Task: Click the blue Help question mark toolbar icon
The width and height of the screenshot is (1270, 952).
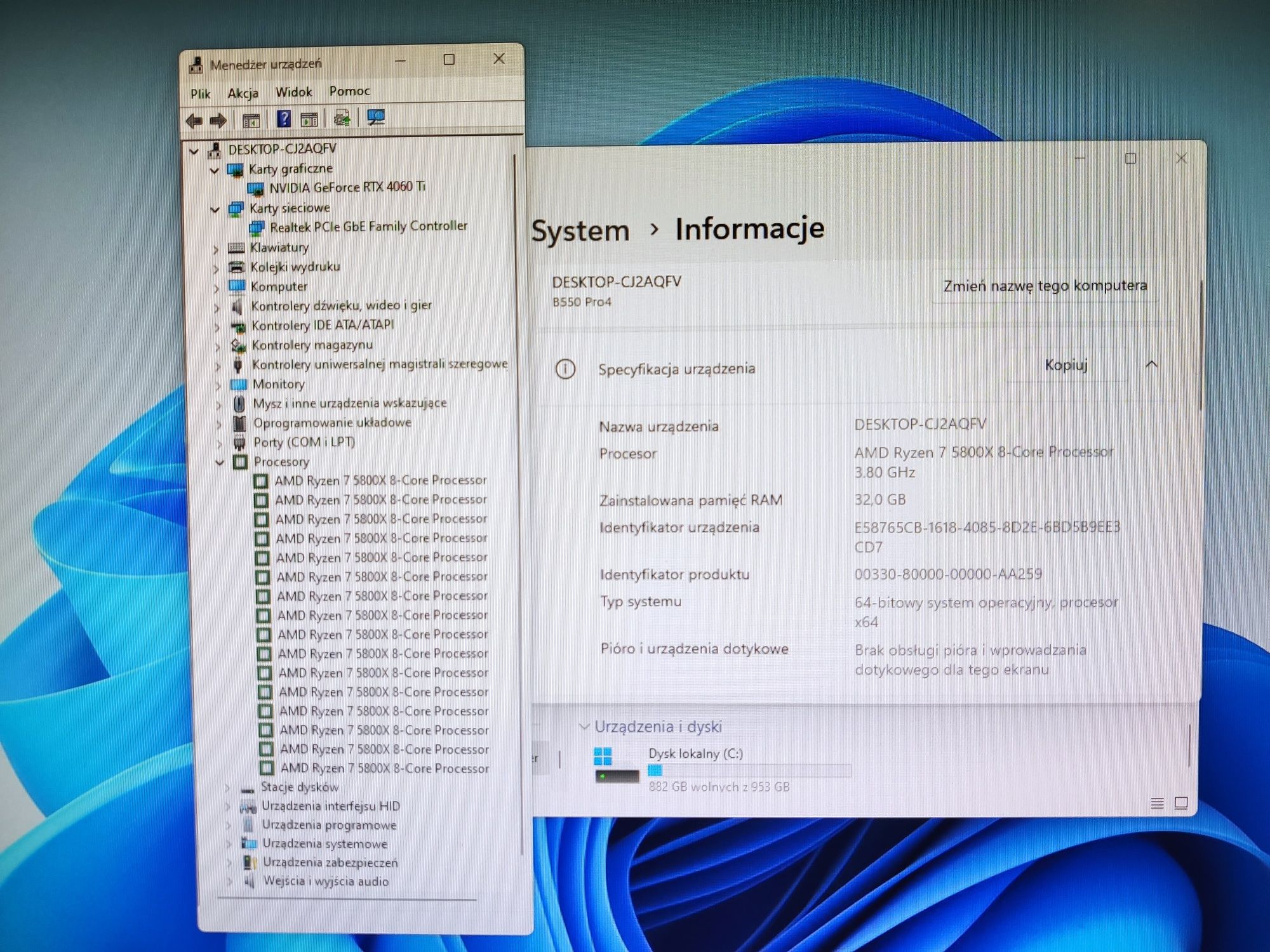Action: click(x=284, y=119)
